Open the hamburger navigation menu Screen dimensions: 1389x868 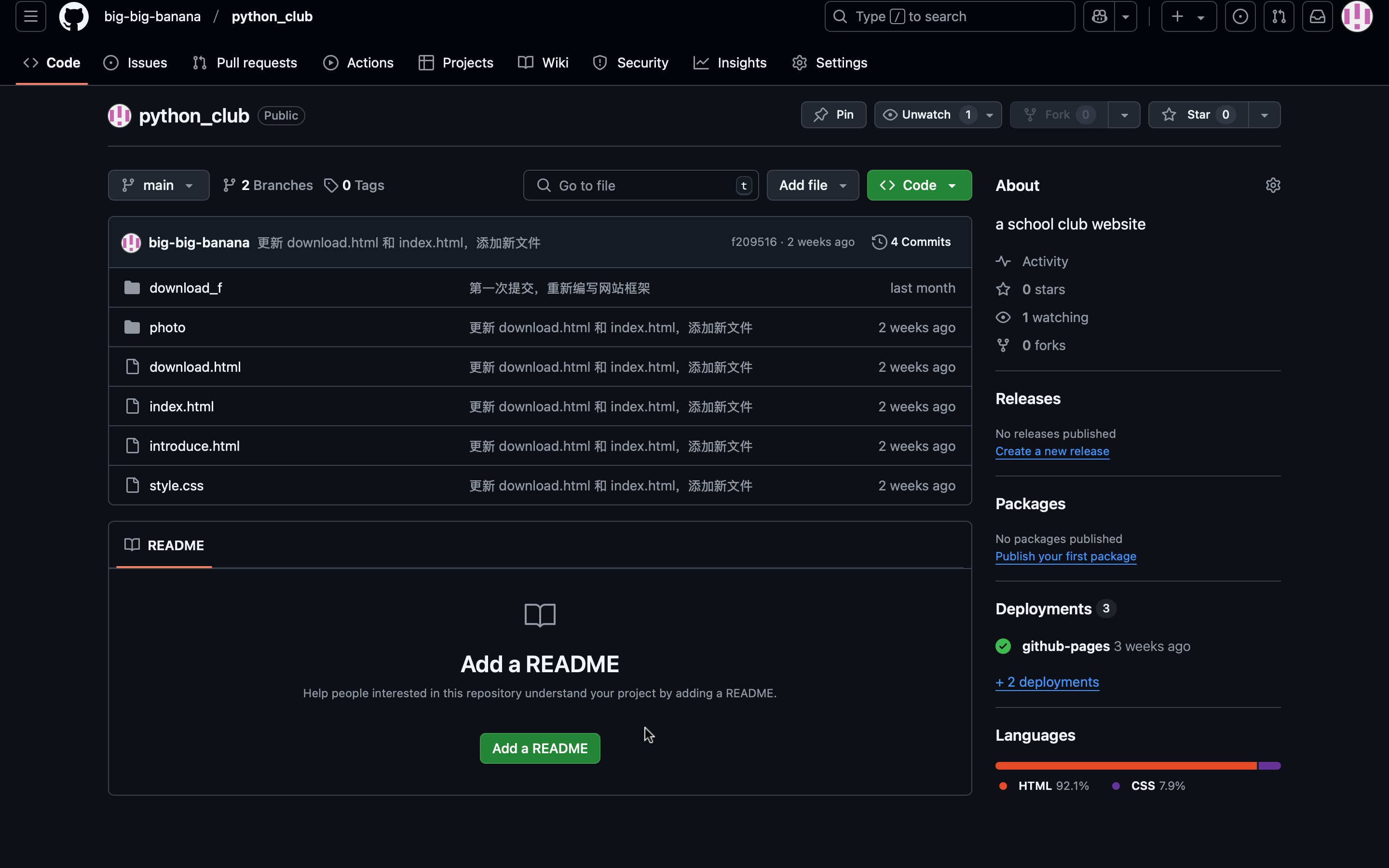click(x=30, y=16)
